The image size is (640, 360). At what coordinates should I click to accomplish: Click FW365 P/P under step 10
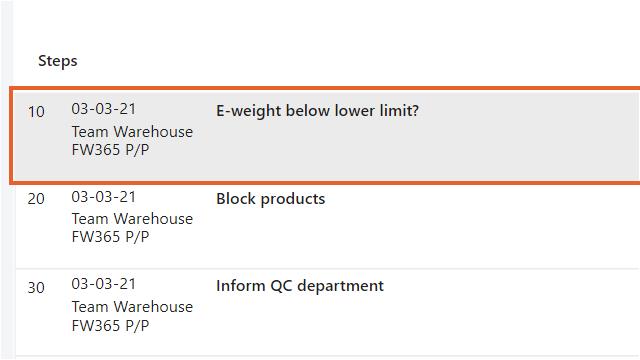point(110,150)
